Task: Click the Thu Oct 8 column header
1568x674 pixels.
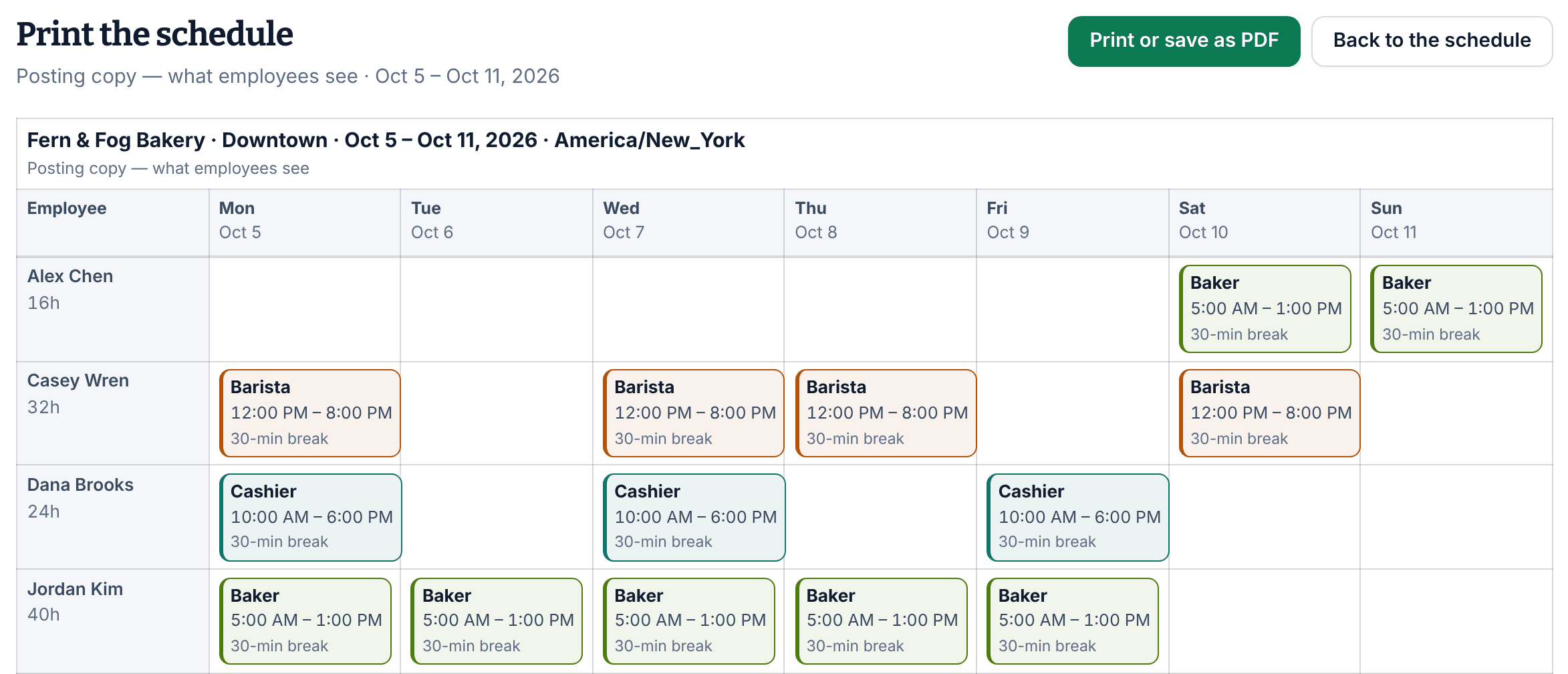Action: (880, 223)
